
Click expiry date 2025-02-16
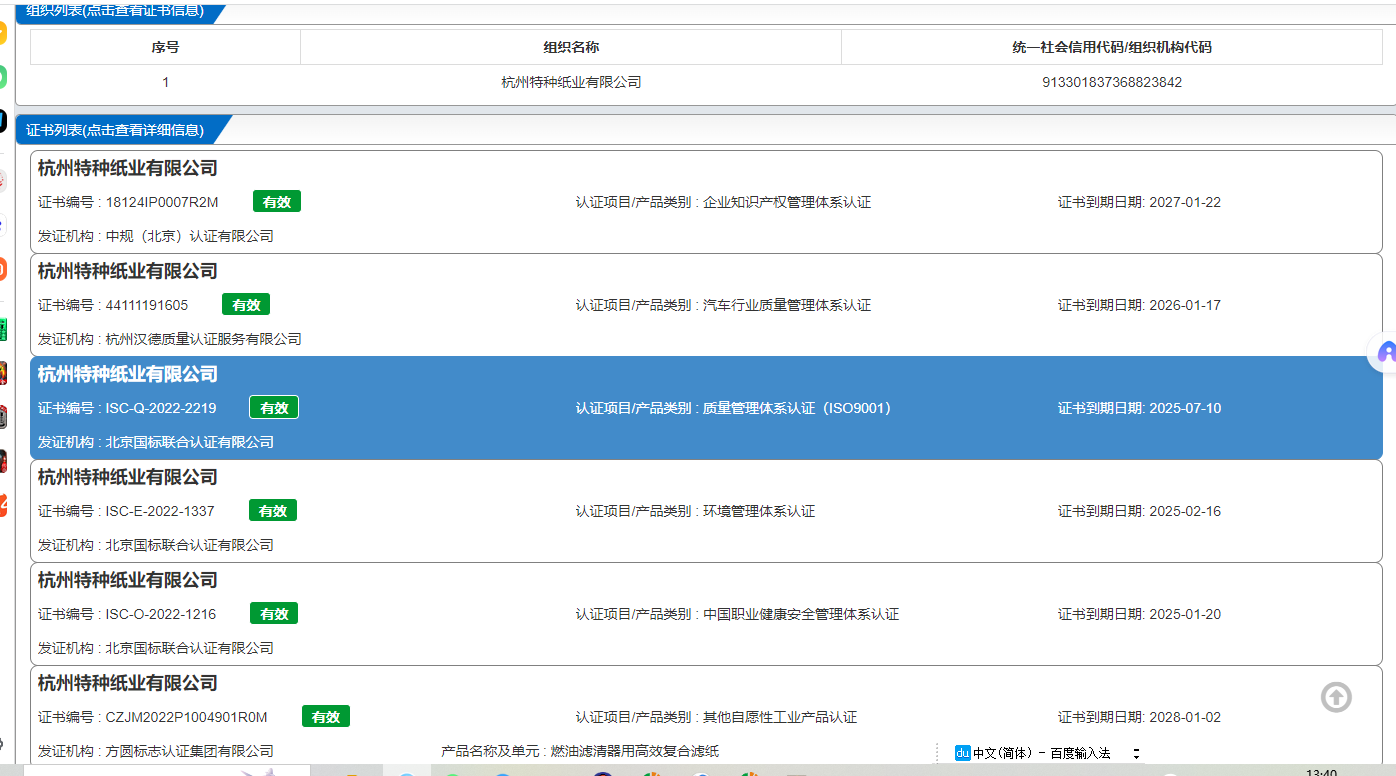[1185, 511]
